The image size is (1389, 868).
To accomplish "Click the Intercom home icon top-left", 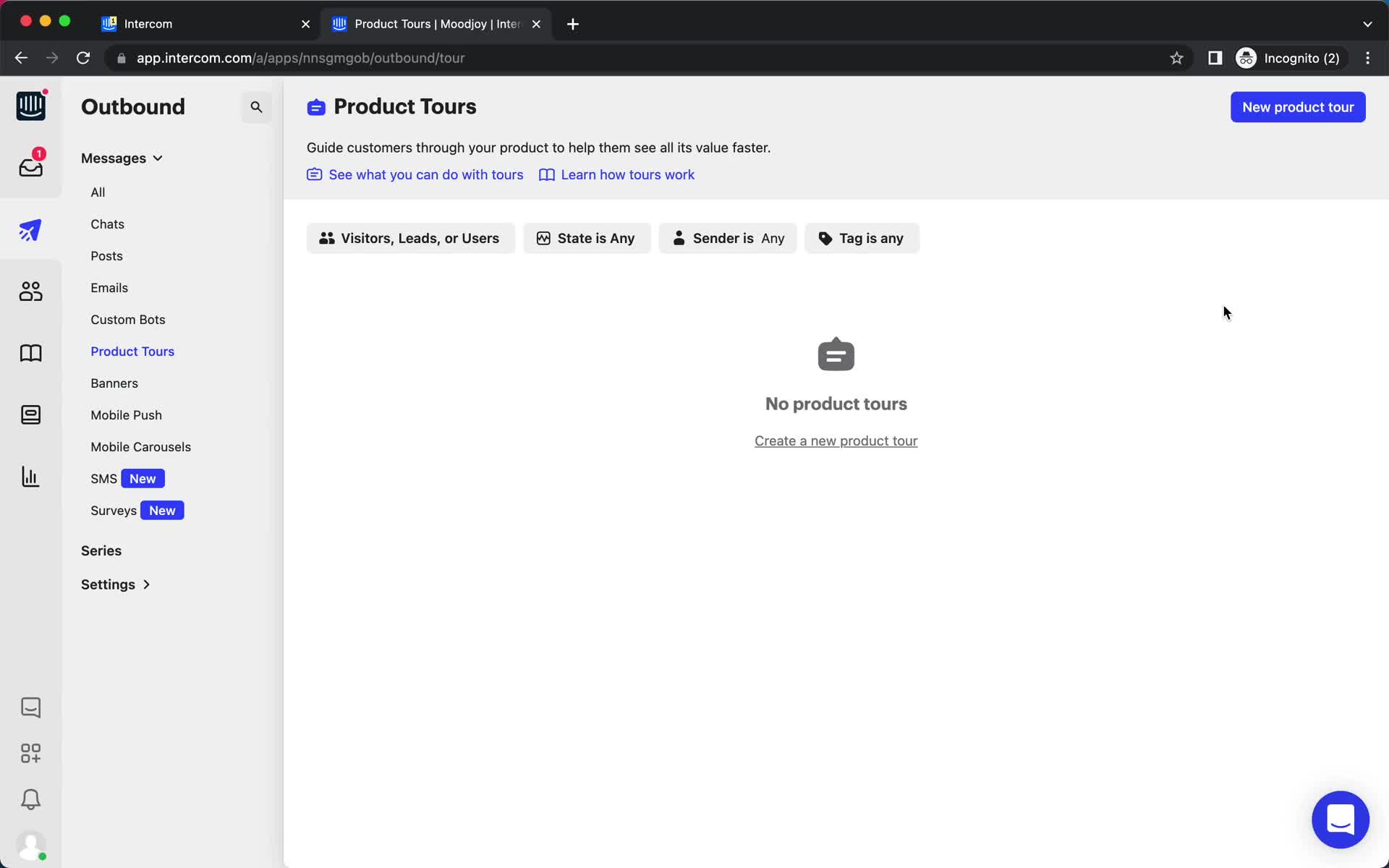I will click(30, 106).
